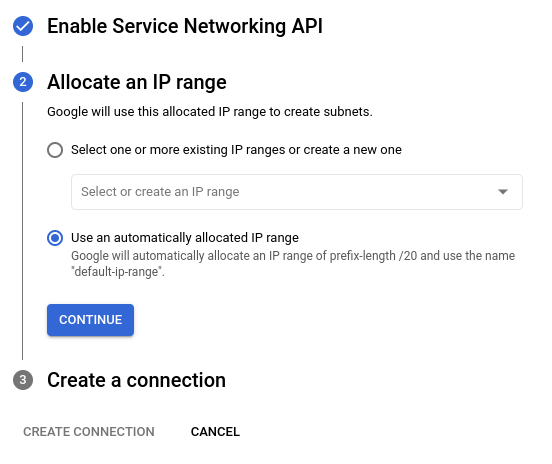The width and height of the screenshot is (552, 464).
Task: Go to the Create a connection step
Action: click(137, 380)
